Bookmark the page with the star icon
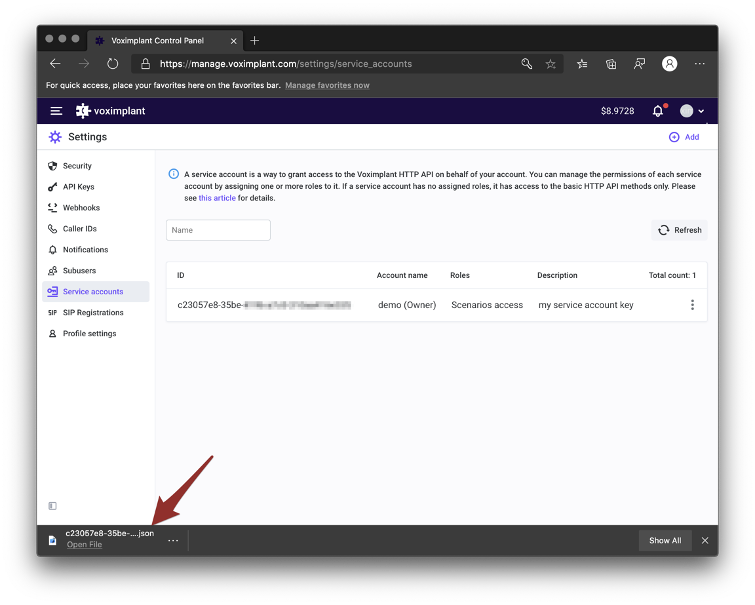 point(550,64)
